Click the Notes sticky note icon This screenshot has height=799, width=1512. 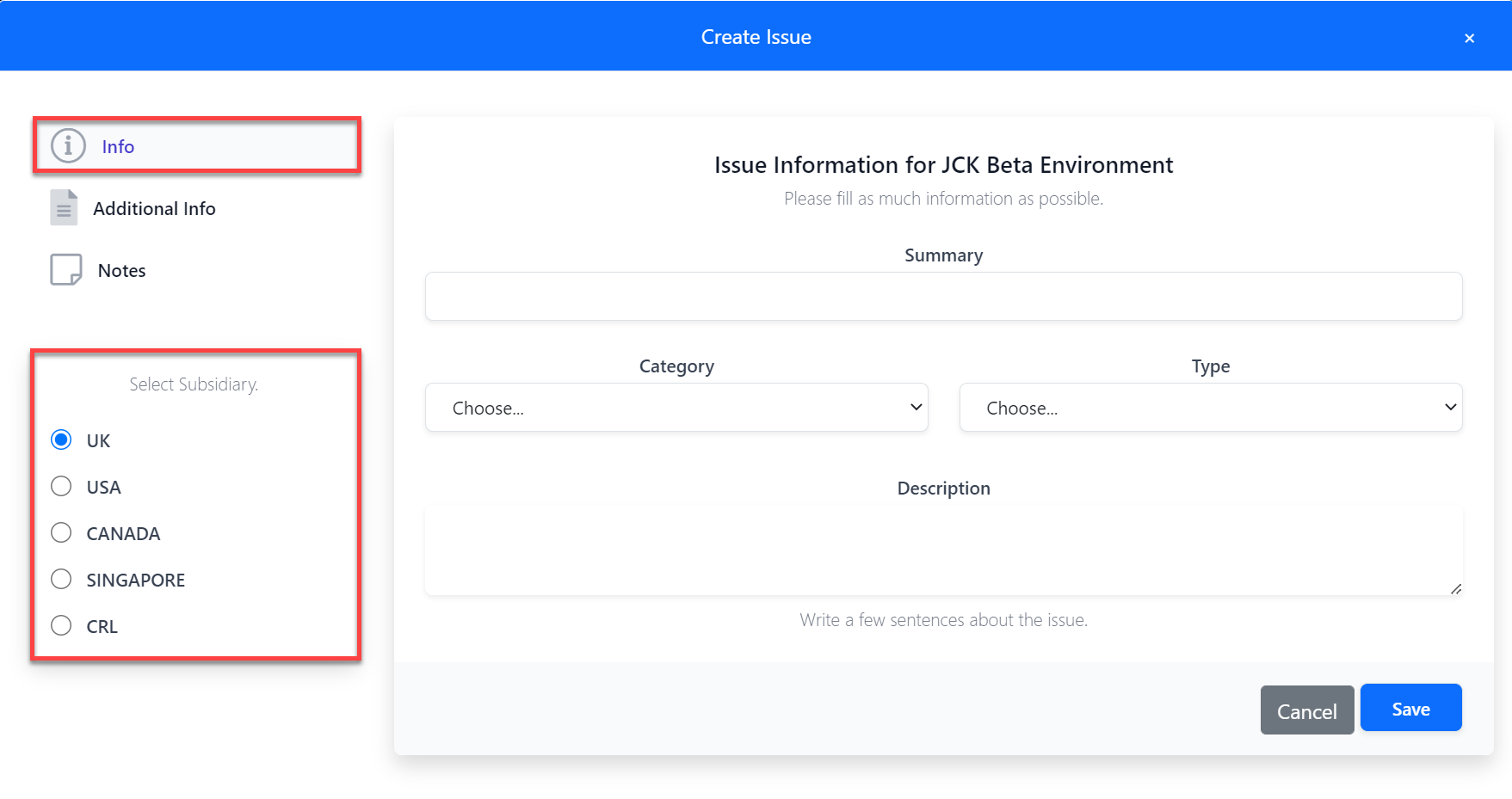click(x=66, y=270)
